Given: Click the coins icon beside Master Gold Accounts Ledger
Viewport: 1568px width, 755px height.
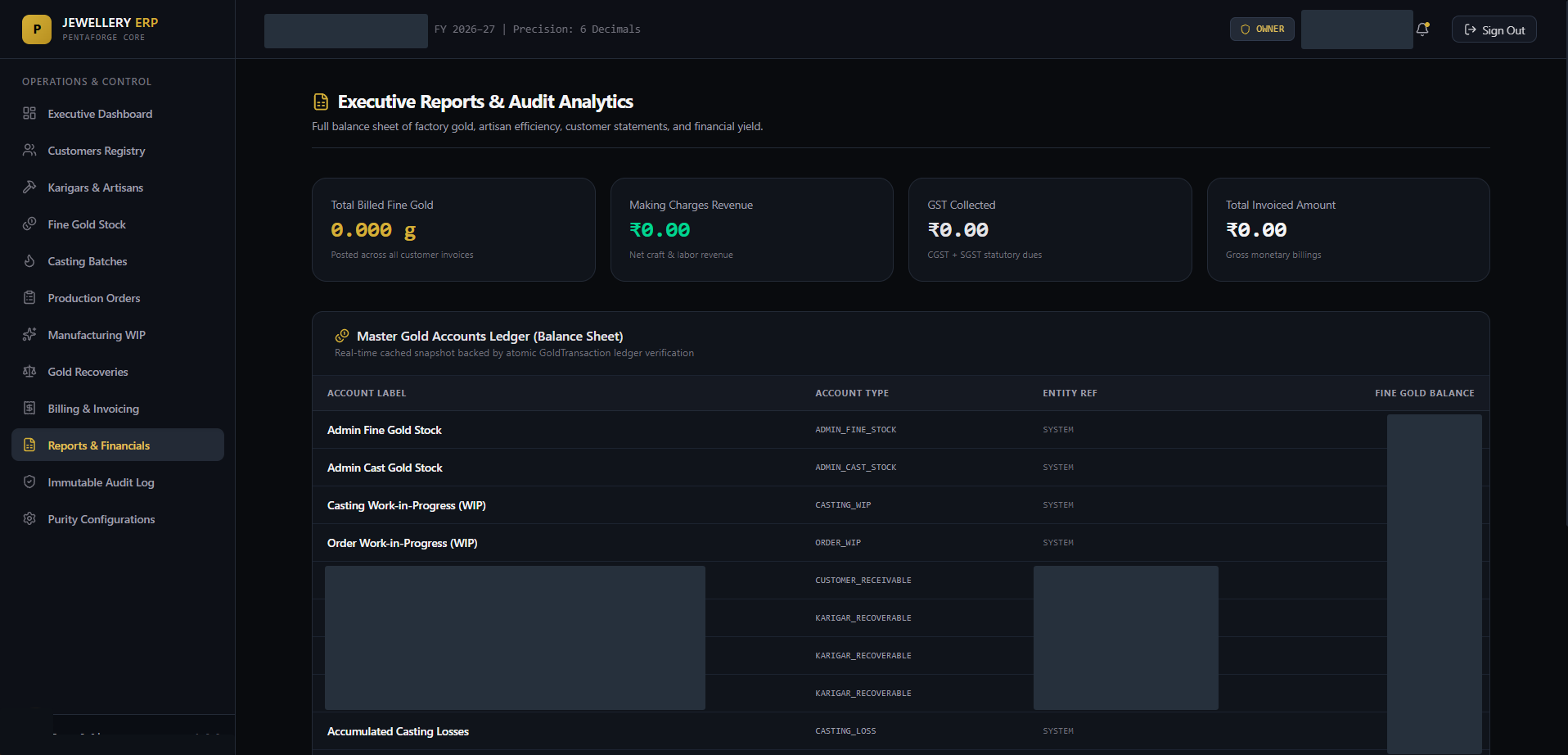Looking at the screenshot, I should 342,336.
